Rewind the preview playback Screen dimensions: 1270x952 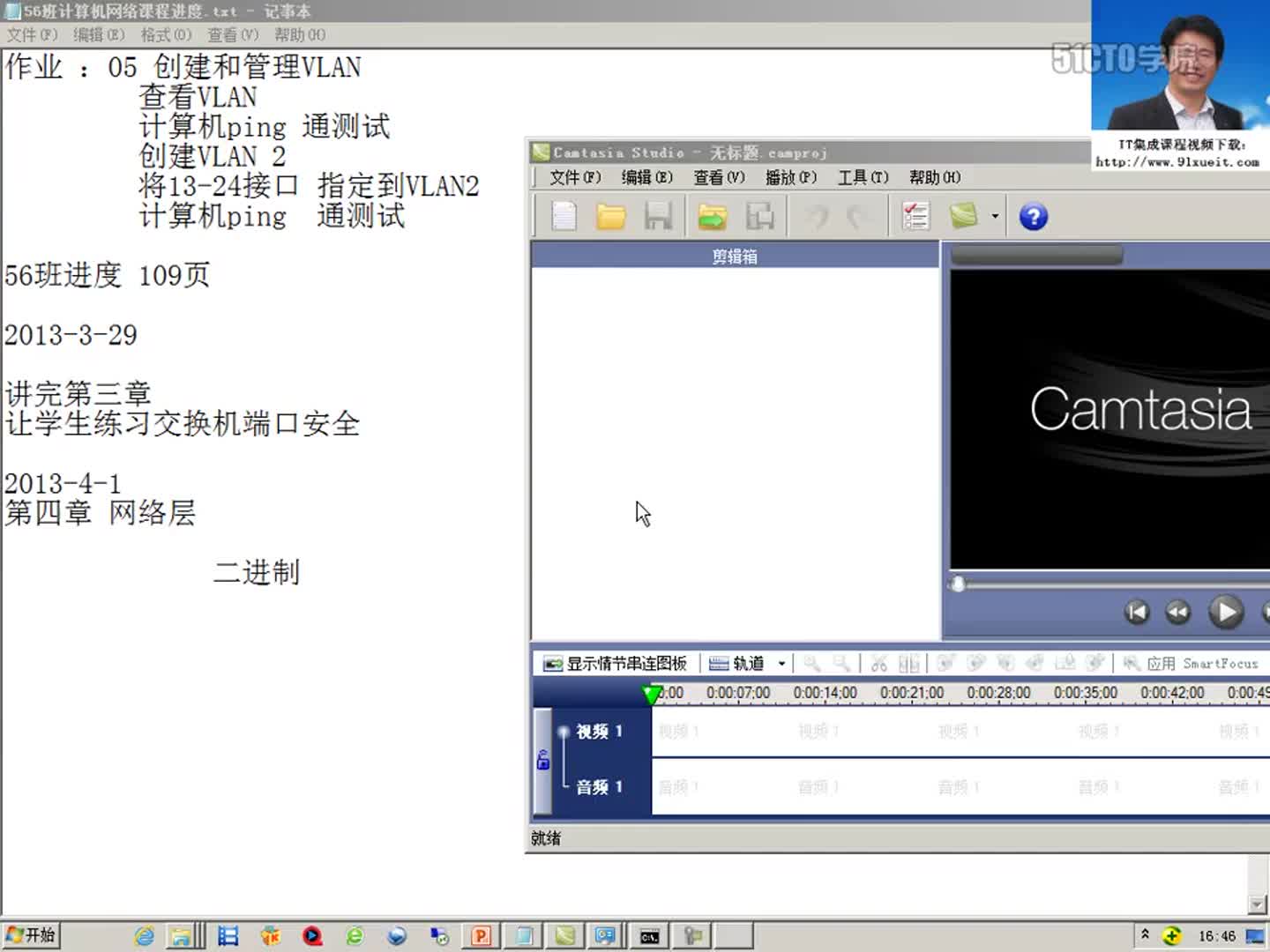(1177, 612)
